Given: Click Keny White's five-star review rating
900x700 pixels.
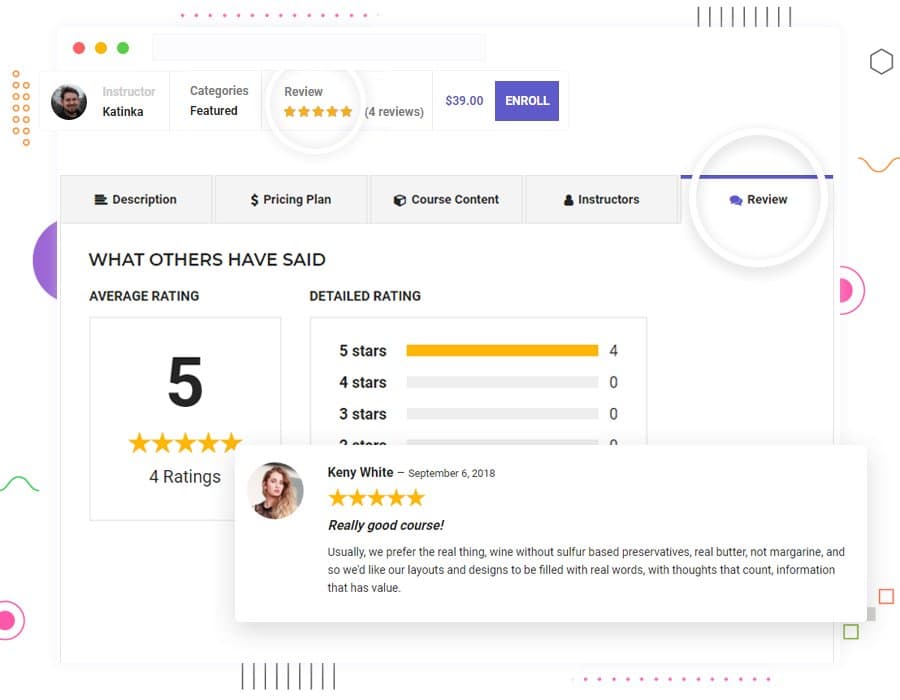Looking at the screenshot, I should 376,498.
